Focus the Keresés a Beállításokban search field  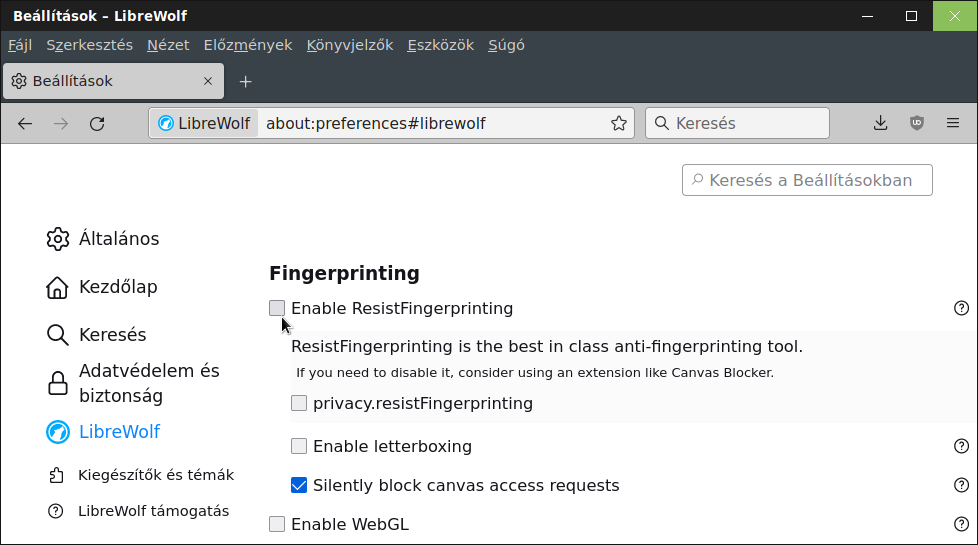[807, 180]
